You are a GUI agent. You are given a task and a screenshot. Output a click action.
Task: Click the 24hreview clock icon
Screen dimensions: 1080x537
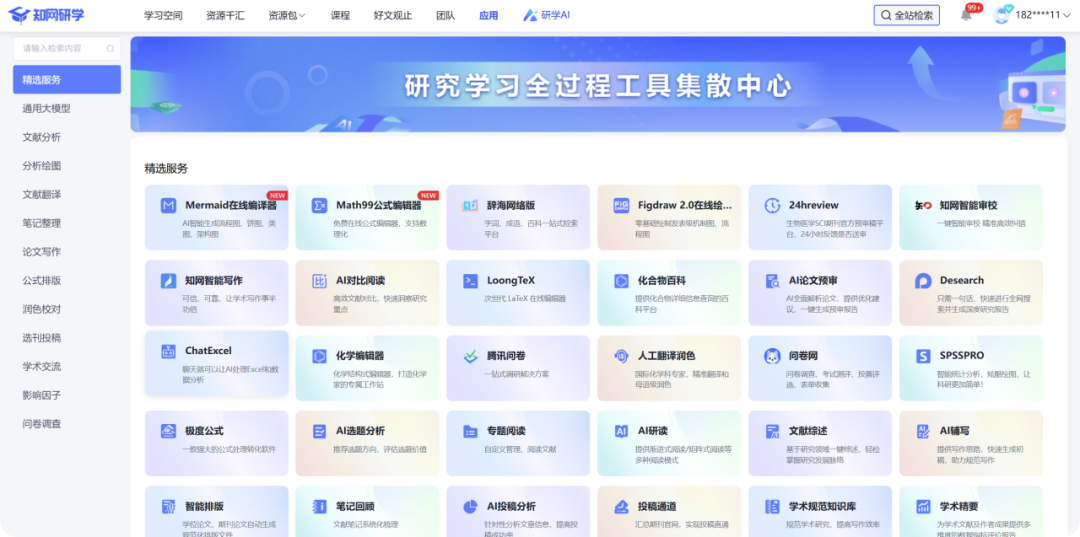pos(772,205)
